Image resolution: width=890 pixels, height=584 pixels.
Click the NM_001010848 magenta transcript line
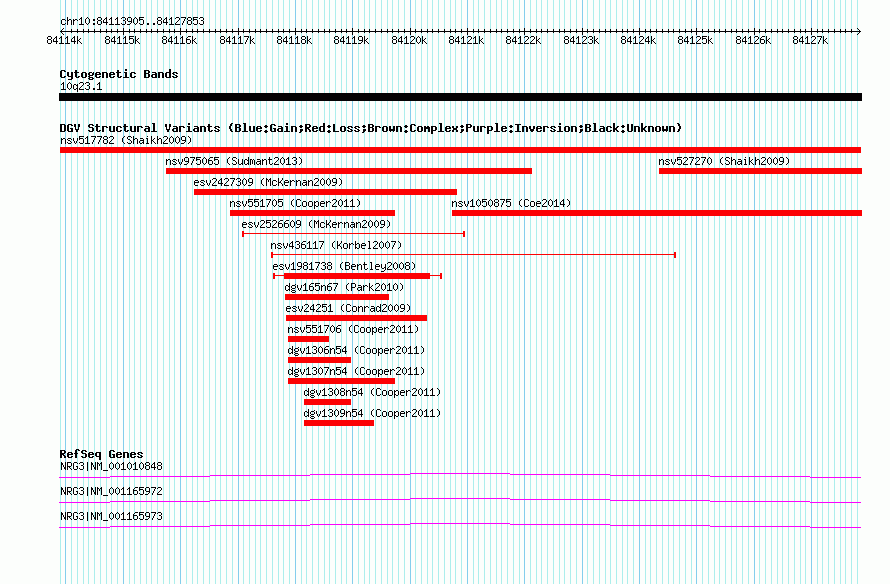coord(460,476)
